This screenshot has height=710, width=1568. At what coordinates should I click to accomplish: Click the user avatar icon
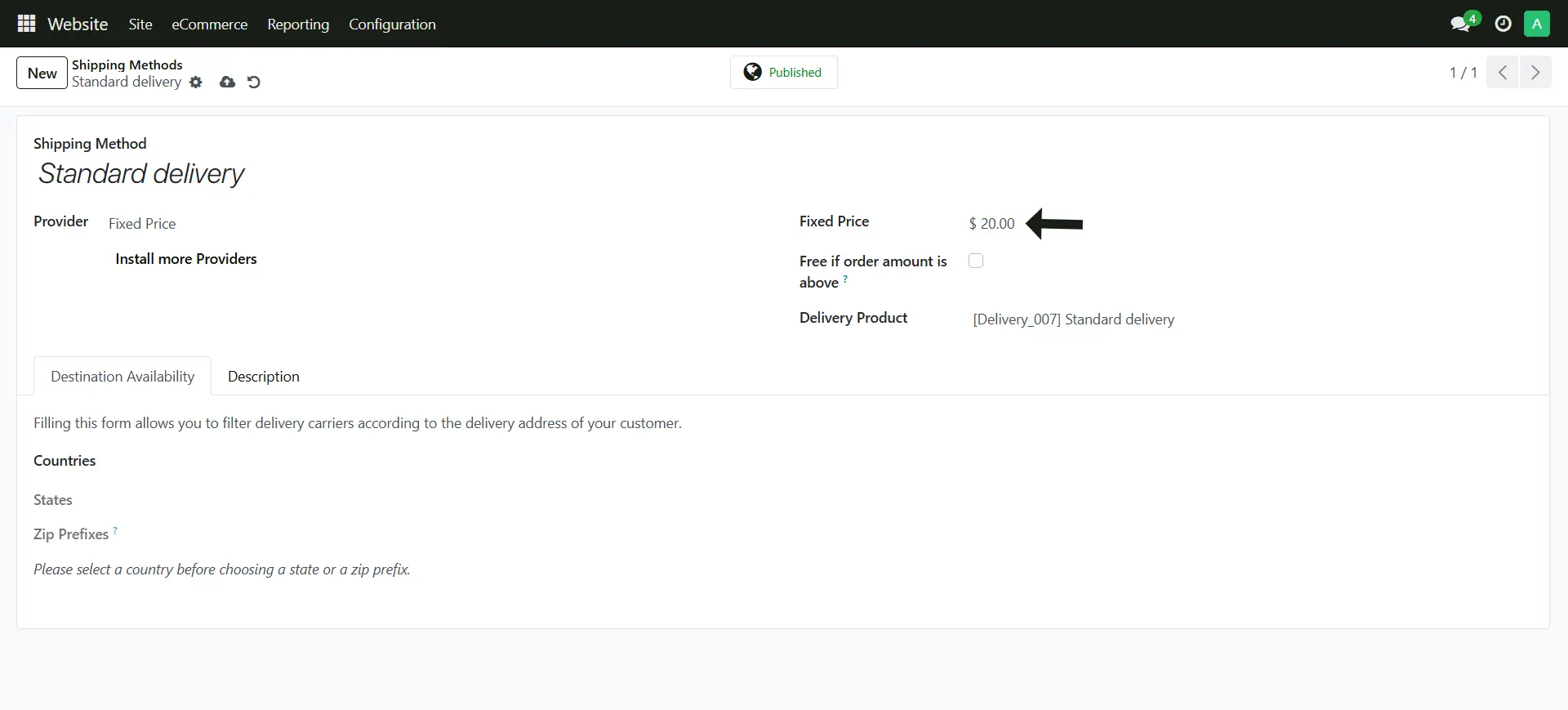tap(1536, 24)
